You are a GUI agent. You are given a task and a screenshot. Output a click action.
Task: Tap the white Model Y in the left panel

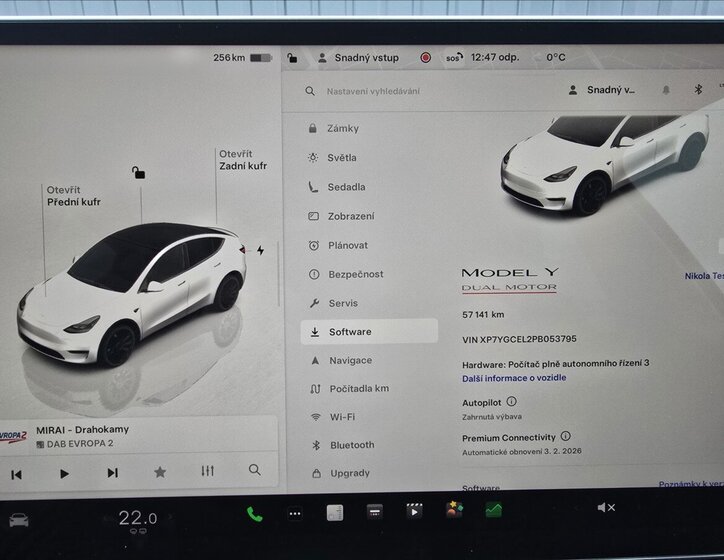click(x=132, y=295)
